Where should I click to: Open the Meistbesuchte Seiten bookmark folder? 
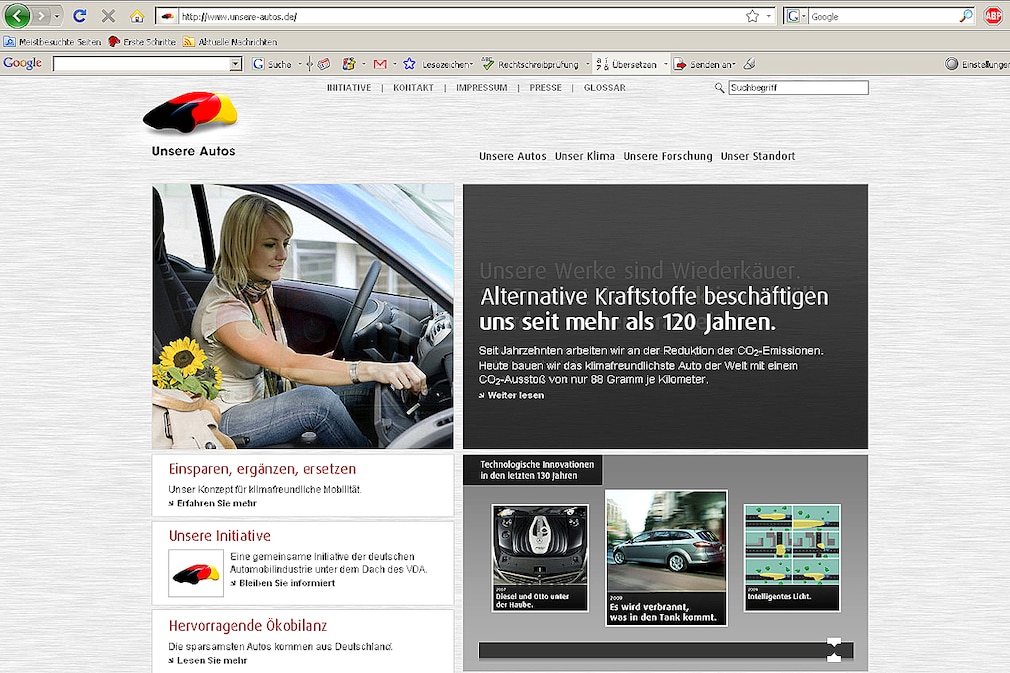tap(53, 42)
